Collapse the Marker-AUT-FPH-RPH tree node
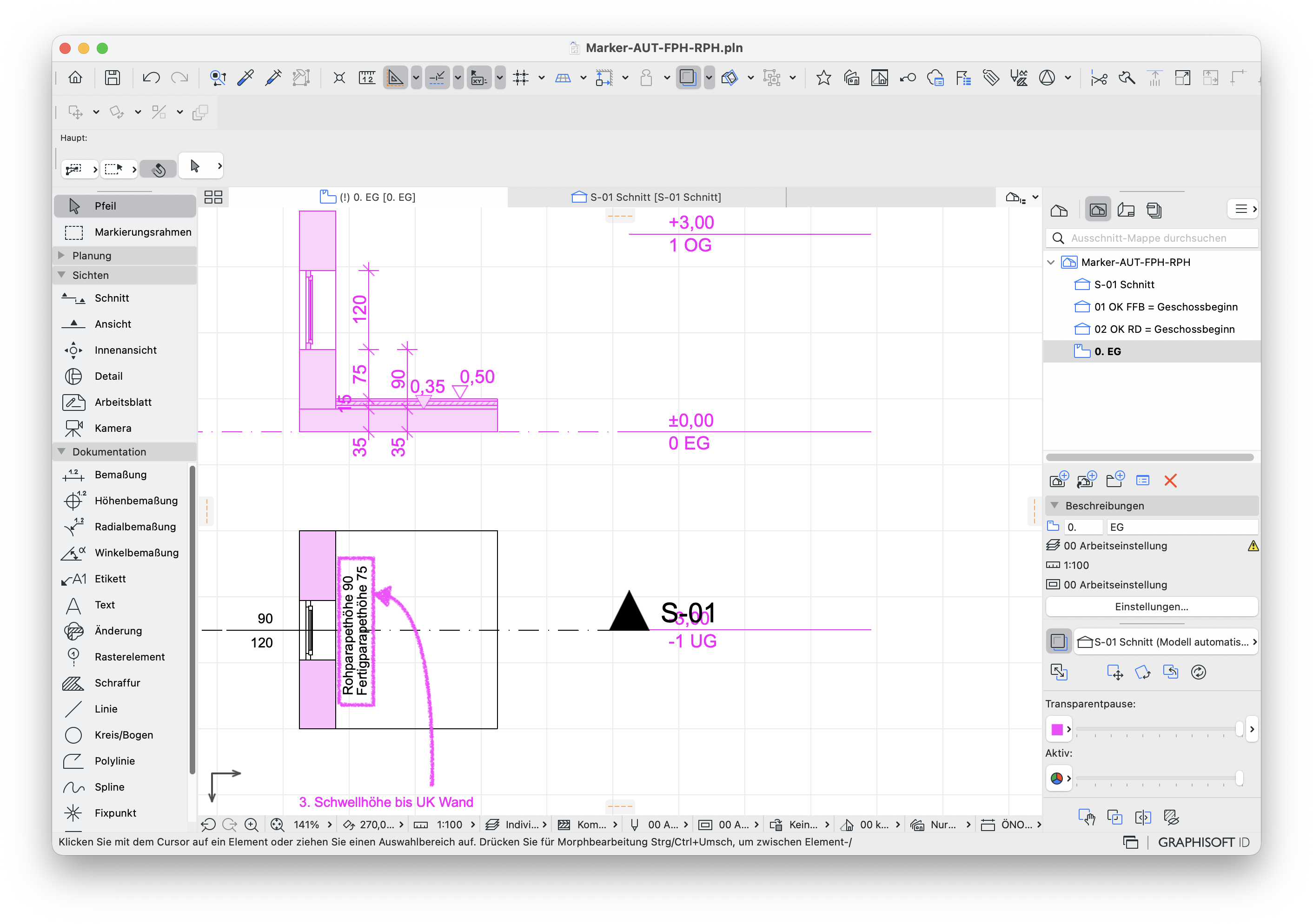The width and height of the screenshot is (1313, 924). click(1051, 262)
